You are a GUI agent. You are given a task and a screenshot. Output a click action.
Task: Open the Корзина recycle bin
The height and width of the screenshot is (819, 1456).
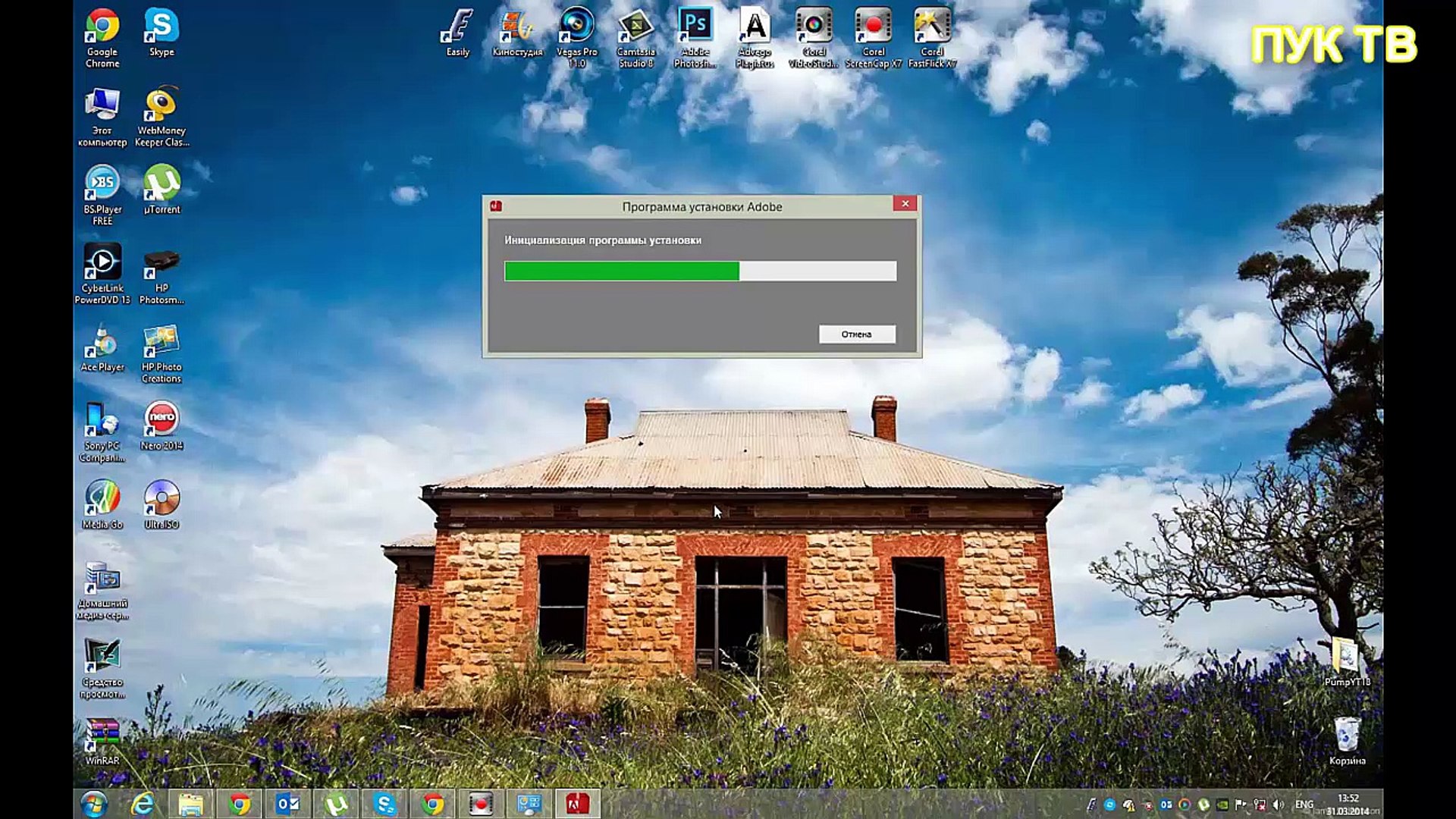[1347, 741]
